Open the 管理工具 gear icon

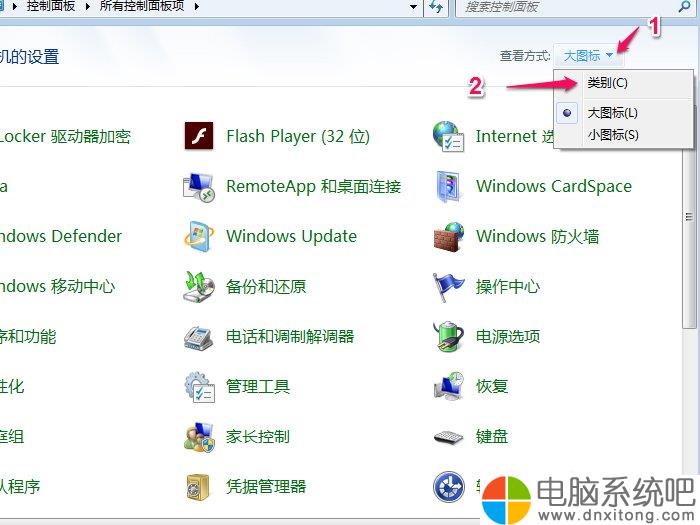pos(200,387)
